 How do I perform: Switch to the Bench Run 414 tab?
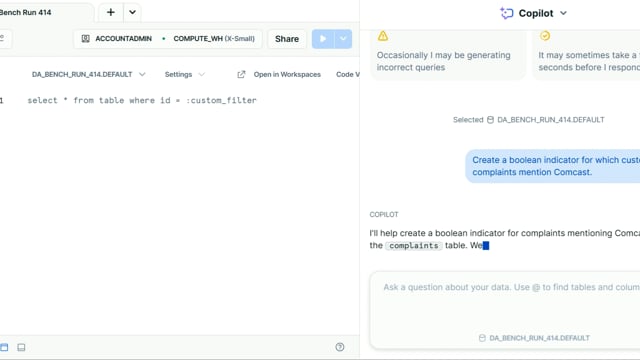click(26, 12)
